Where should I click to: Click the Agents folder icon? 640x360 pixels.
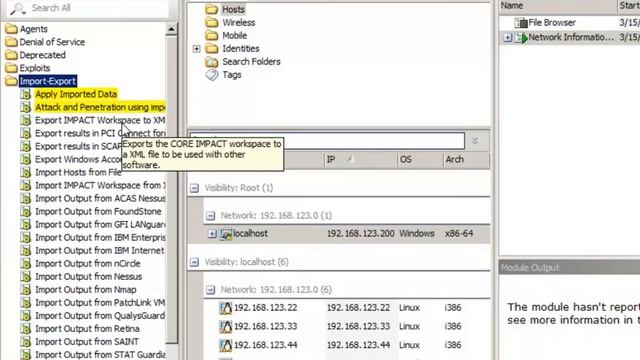click(x=12, y=29)
